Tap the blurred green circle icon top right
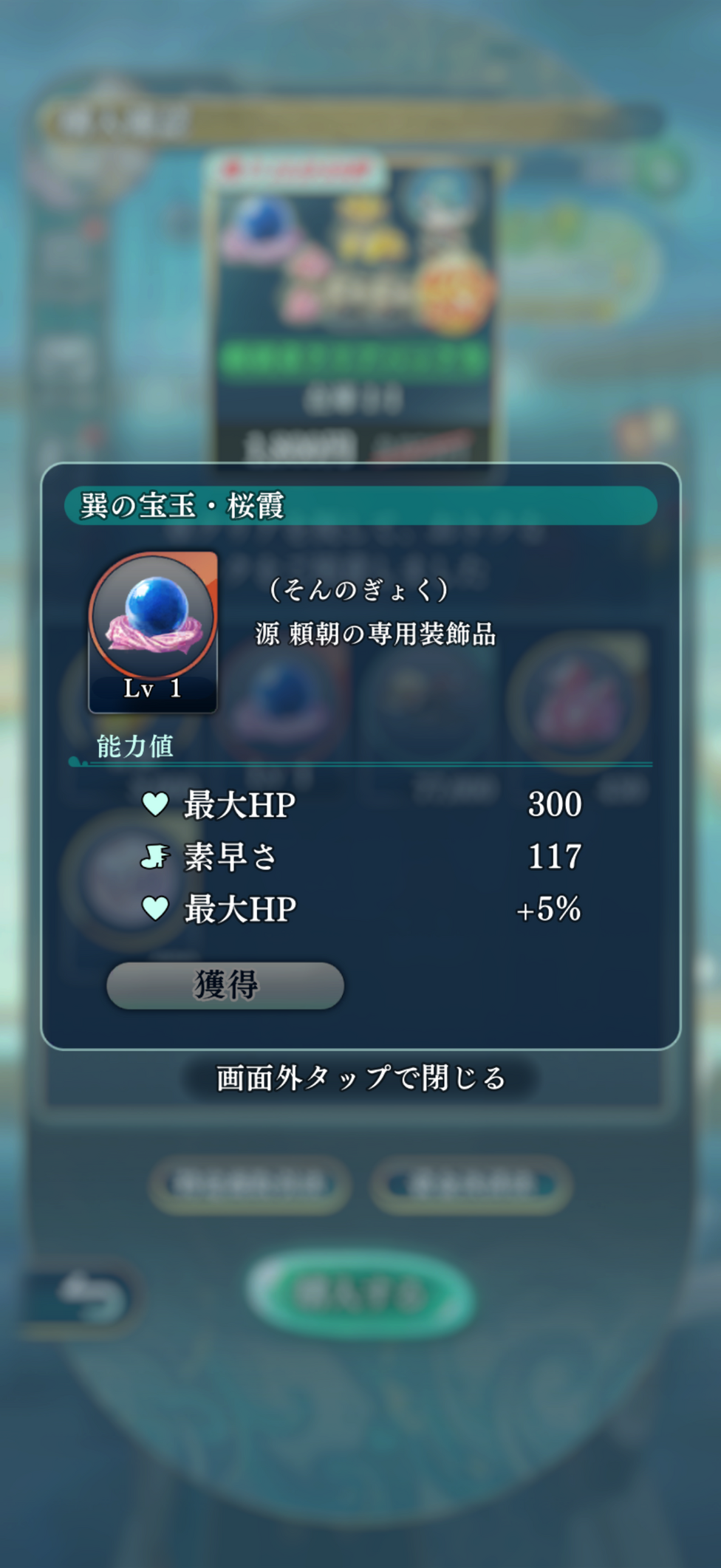Screen dimensions: 721x1568 click(x=660, y=170)
